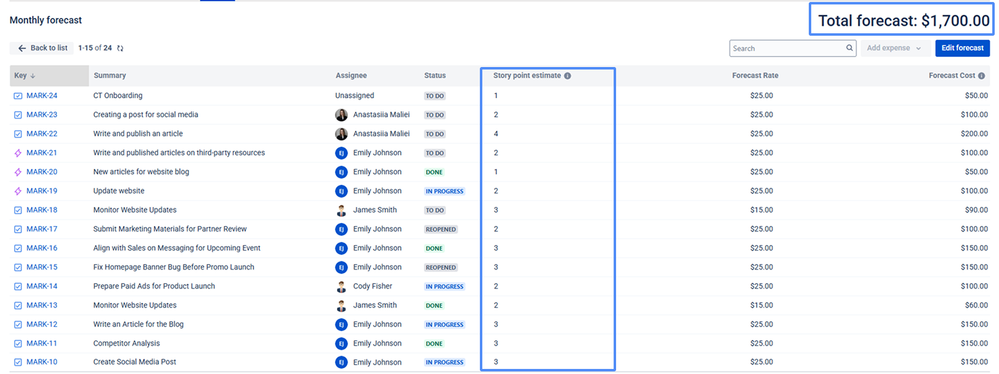Click the TO DO status on CT Onboarding row
Image resolution: width=999 pixels, height=374 pixels.
point(435,96)
